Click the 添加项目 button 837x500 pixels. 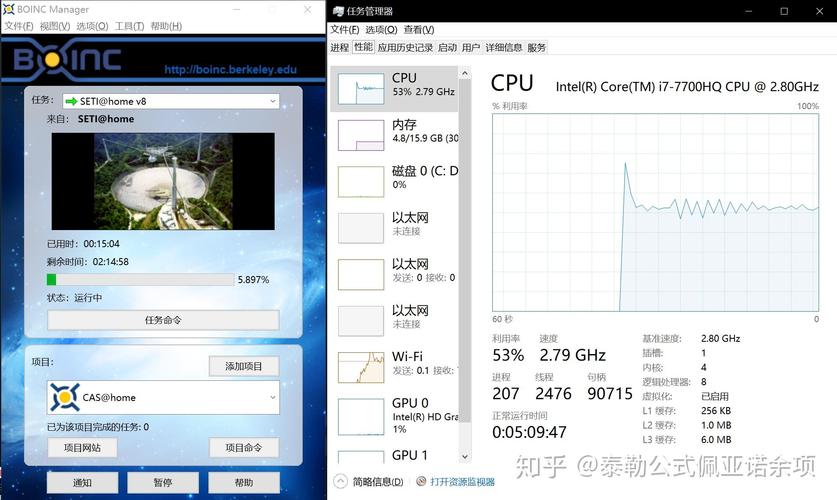(x=243, y=366)
